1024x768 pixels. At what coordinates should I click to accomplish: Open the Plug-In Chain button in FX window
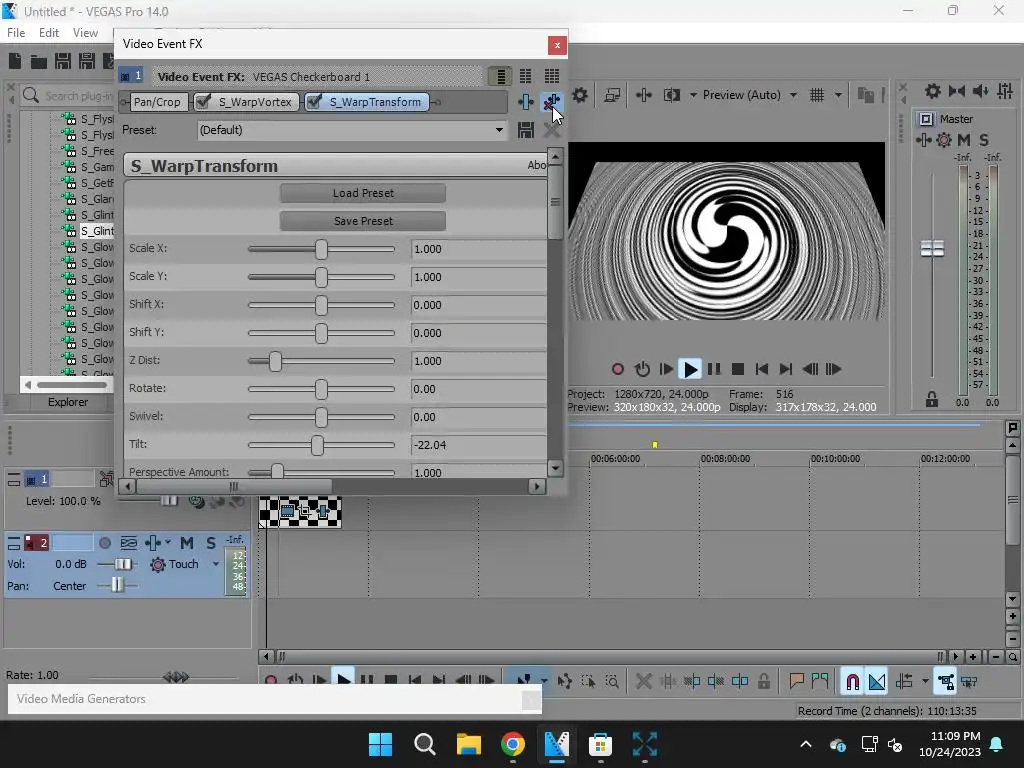click(526, 102)
